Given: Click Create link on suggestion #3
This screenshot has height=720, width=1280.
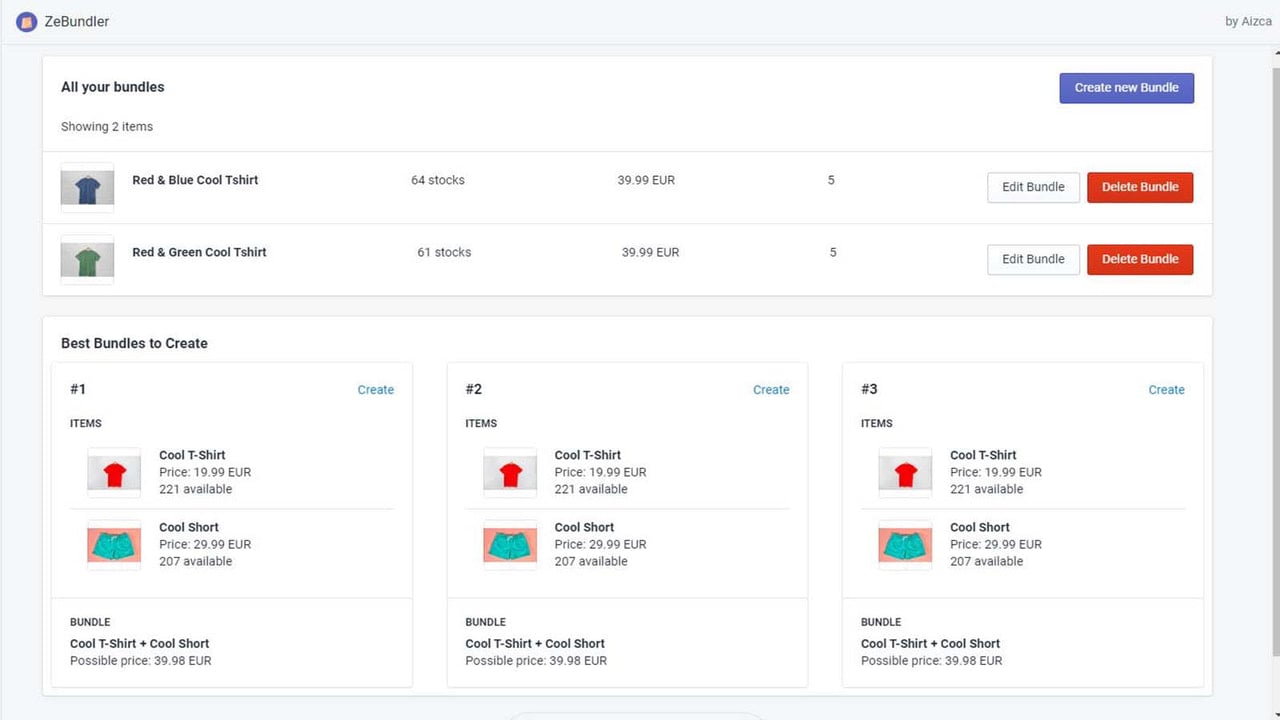Looking at the screenshot, I should [x=1166, y=390].
